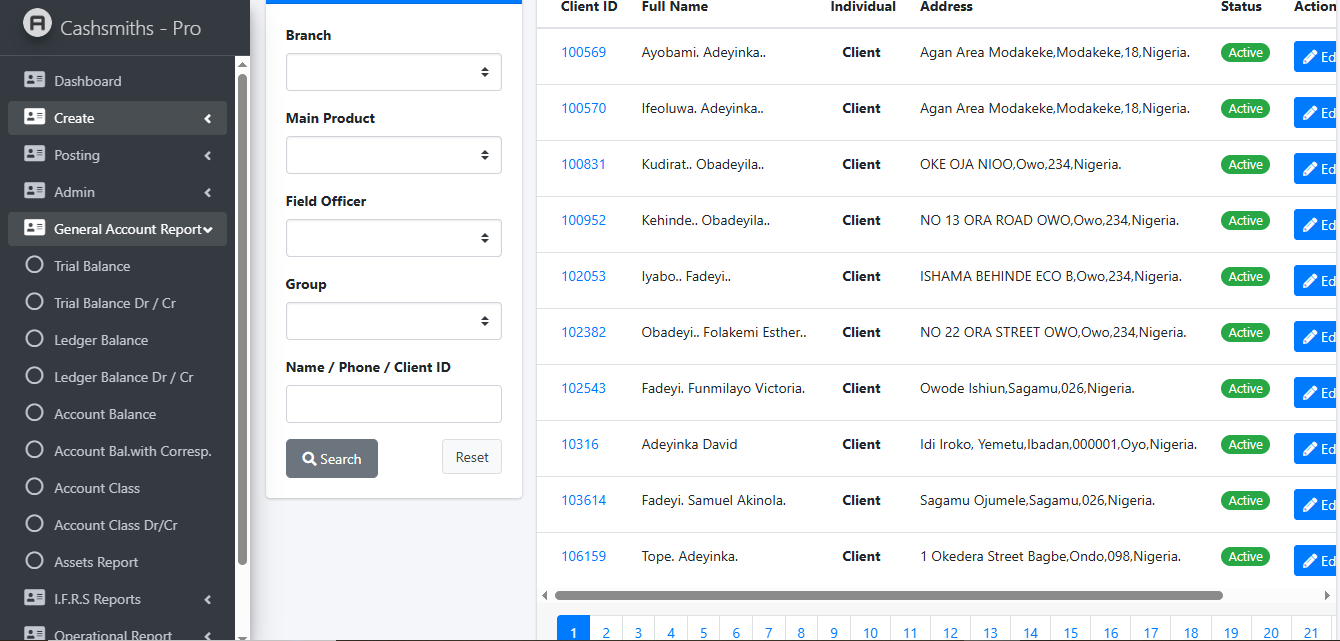Click the horizontal scrollbar under client table

click(x=888, y=595)
